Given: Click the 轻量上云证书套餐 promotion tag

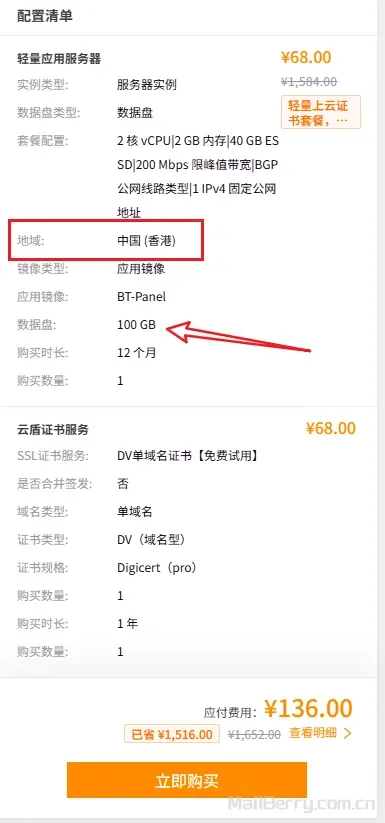Looking at the screenshot, I should [321, 112].
